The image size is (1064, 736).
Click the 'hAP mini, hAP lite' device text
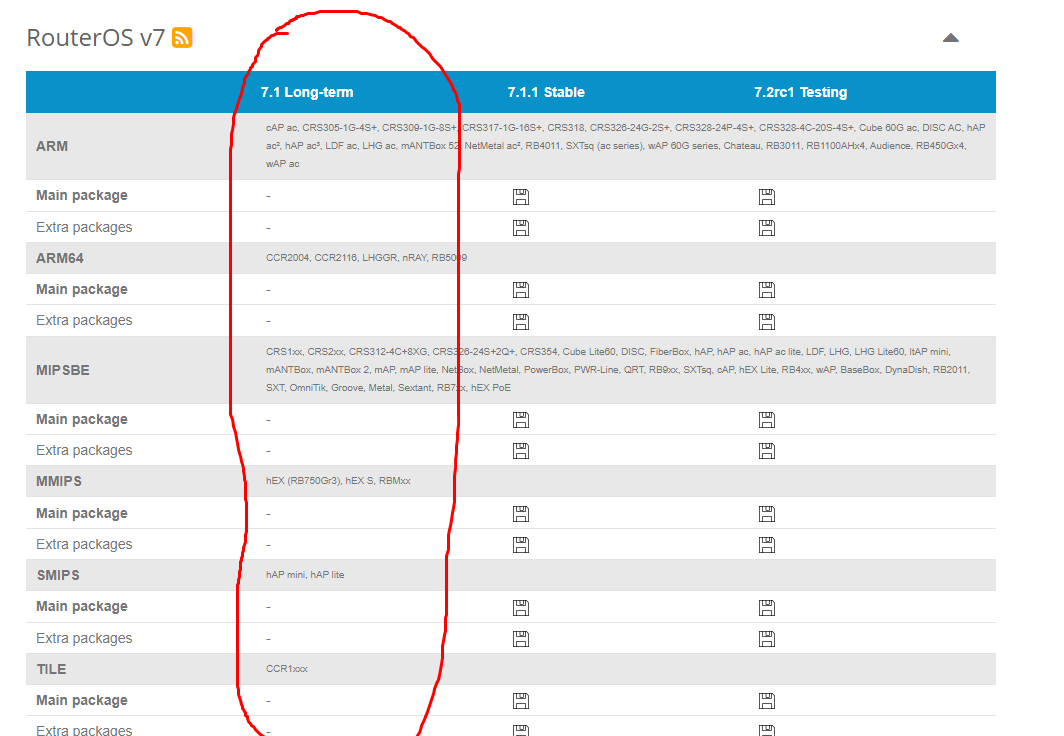coord(305,575)
